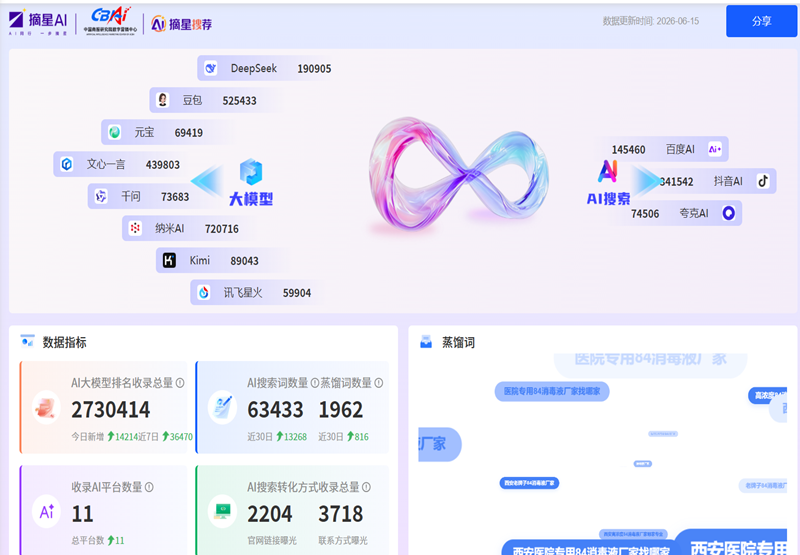
Task: Select the 百度AI logo icon
Action: tap(715, 149)
